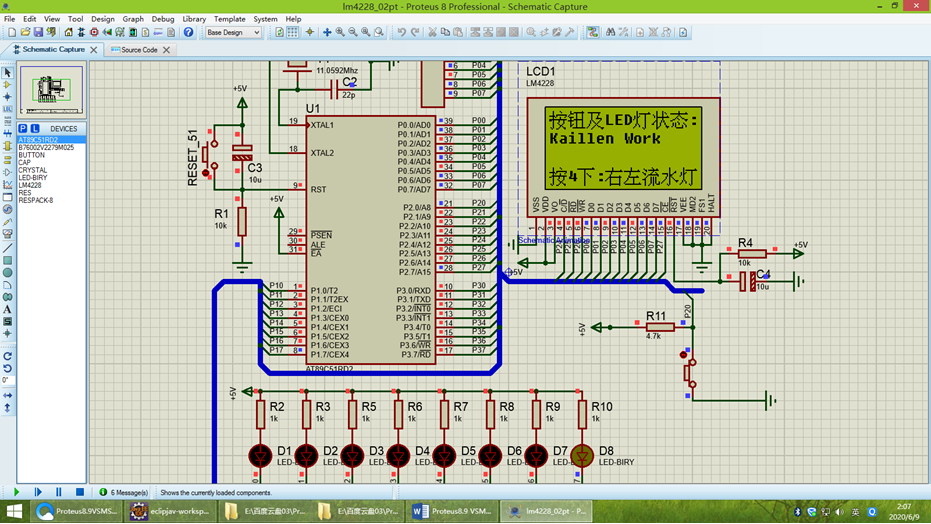
Task: Click the Rotate Clockwise icon
Action: click(7, 356)
